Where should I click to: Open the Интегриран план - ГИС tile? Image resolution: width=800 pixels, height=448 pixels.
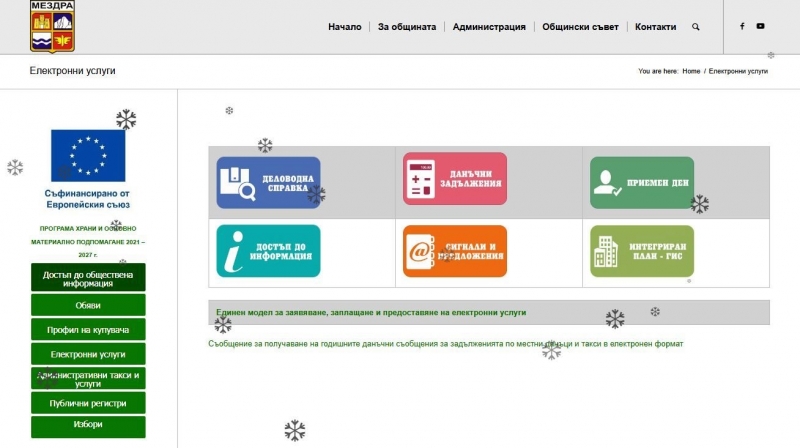click(x=641, y=251)
